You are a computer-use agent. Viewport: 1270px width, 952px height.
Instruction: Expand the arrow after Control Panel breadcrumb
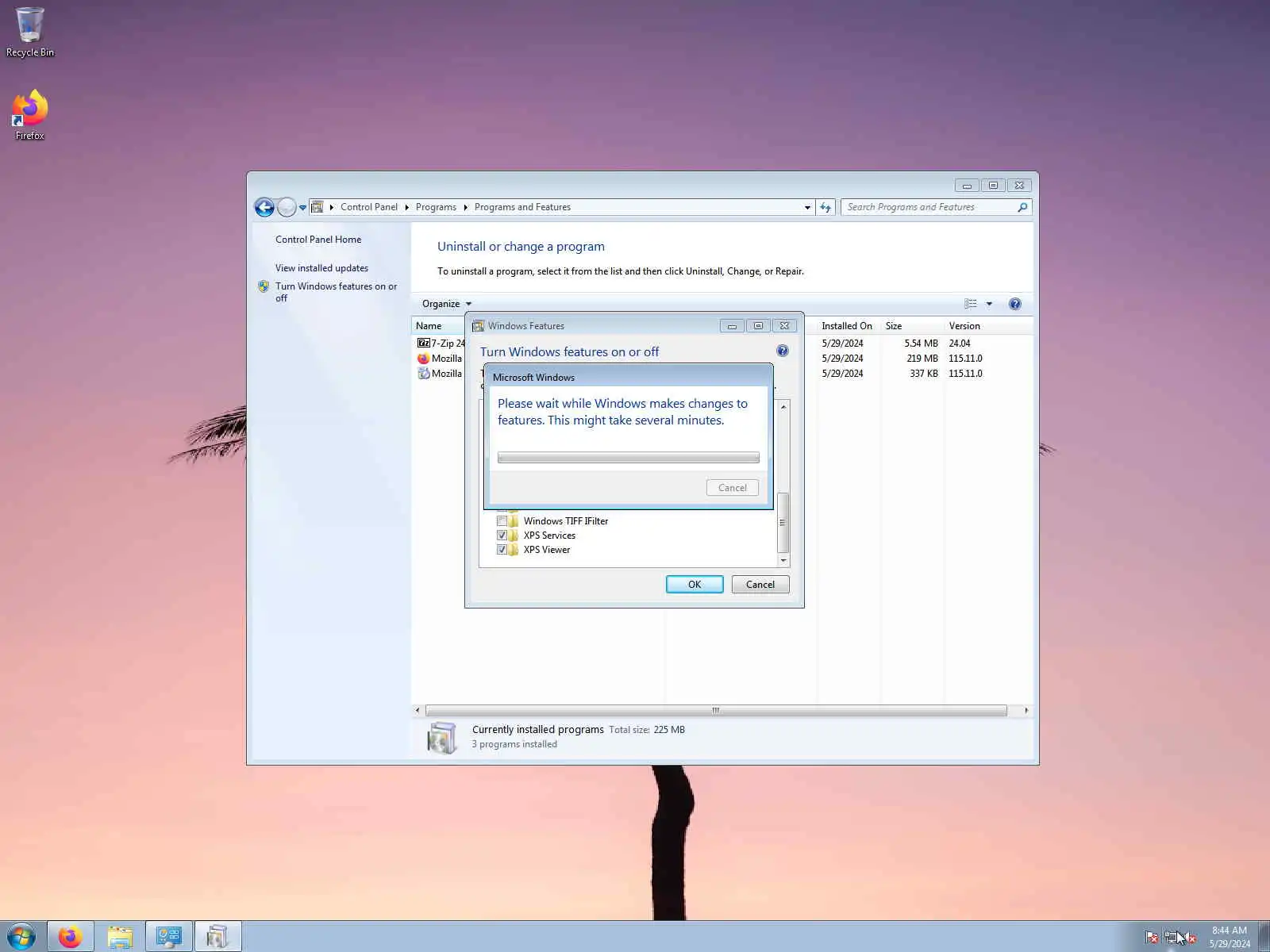[406, 207]
